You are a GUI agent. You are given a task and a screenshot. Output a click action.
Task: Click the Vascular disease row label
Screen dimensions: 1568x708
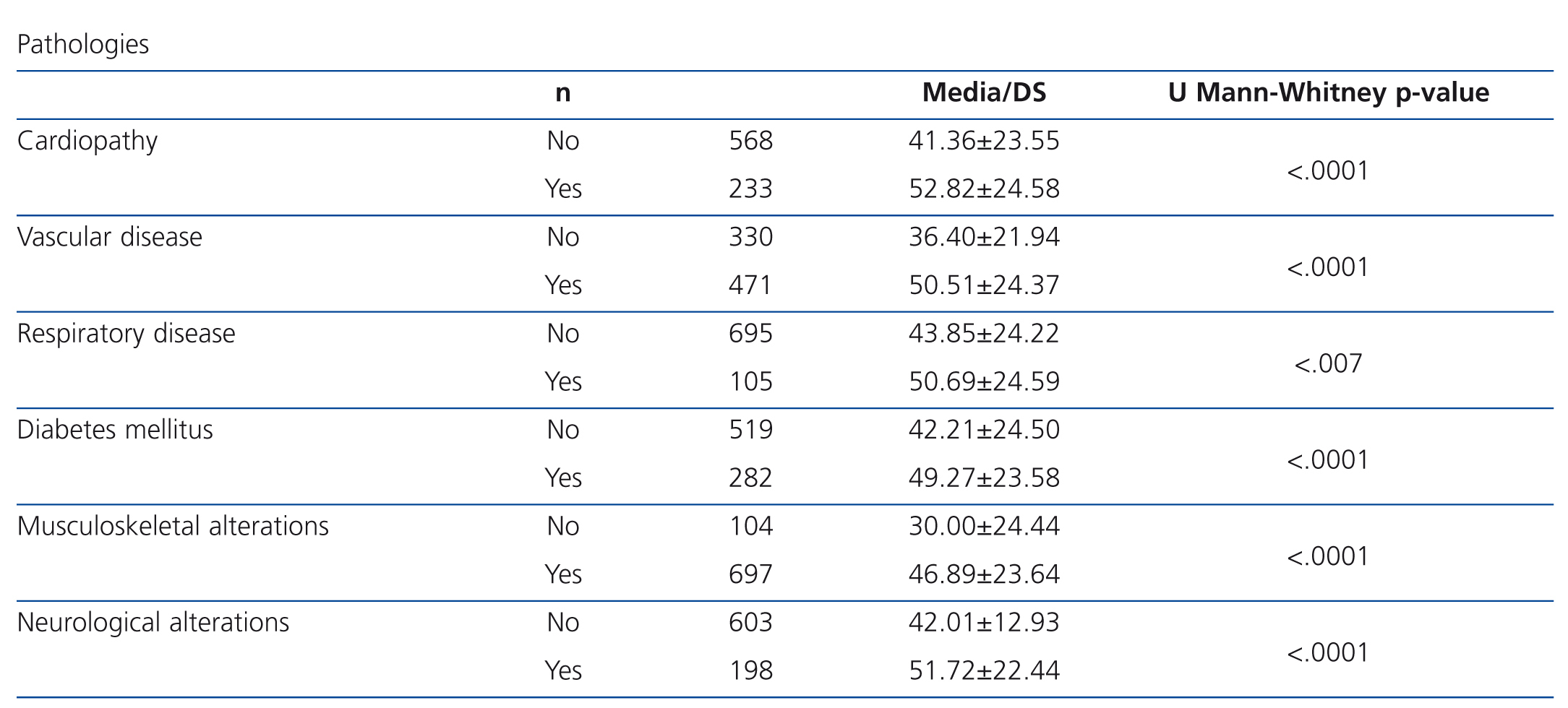point(110,237)
